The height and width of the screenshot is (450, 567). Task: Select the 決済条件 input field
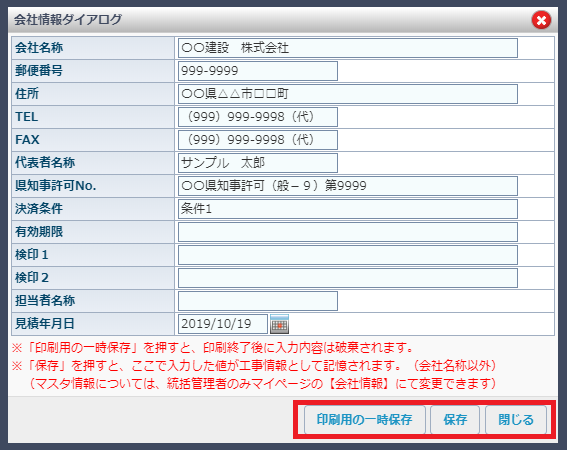coord(348,209)
